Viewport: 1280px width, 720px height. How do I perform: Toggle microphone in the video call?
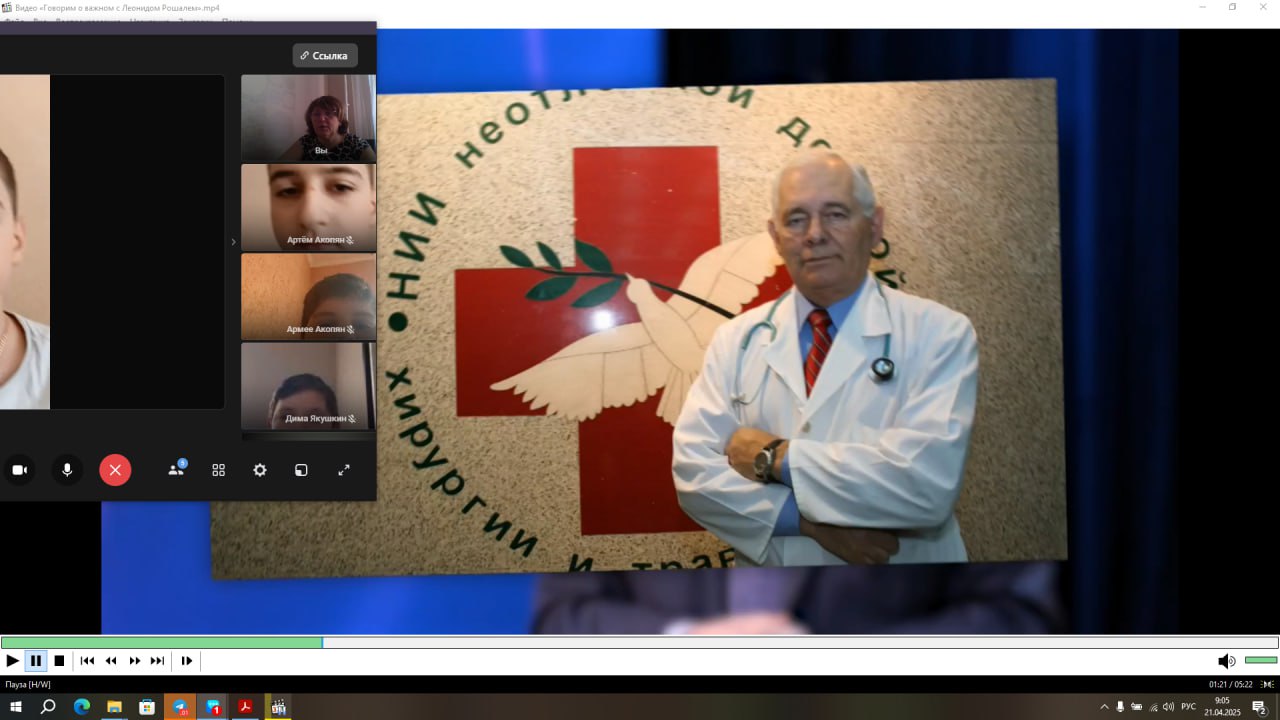pyautogui.click(x=67, y=470)
